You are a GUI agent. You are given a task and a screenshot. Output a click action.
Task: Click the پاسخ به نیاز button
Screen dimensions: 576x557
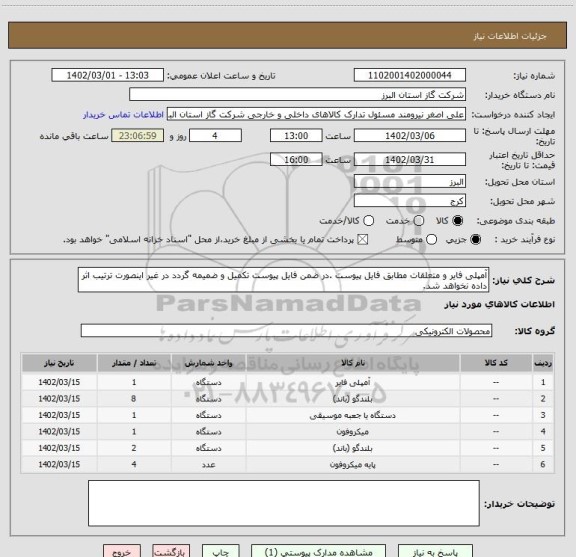click(x=435, y=552)
